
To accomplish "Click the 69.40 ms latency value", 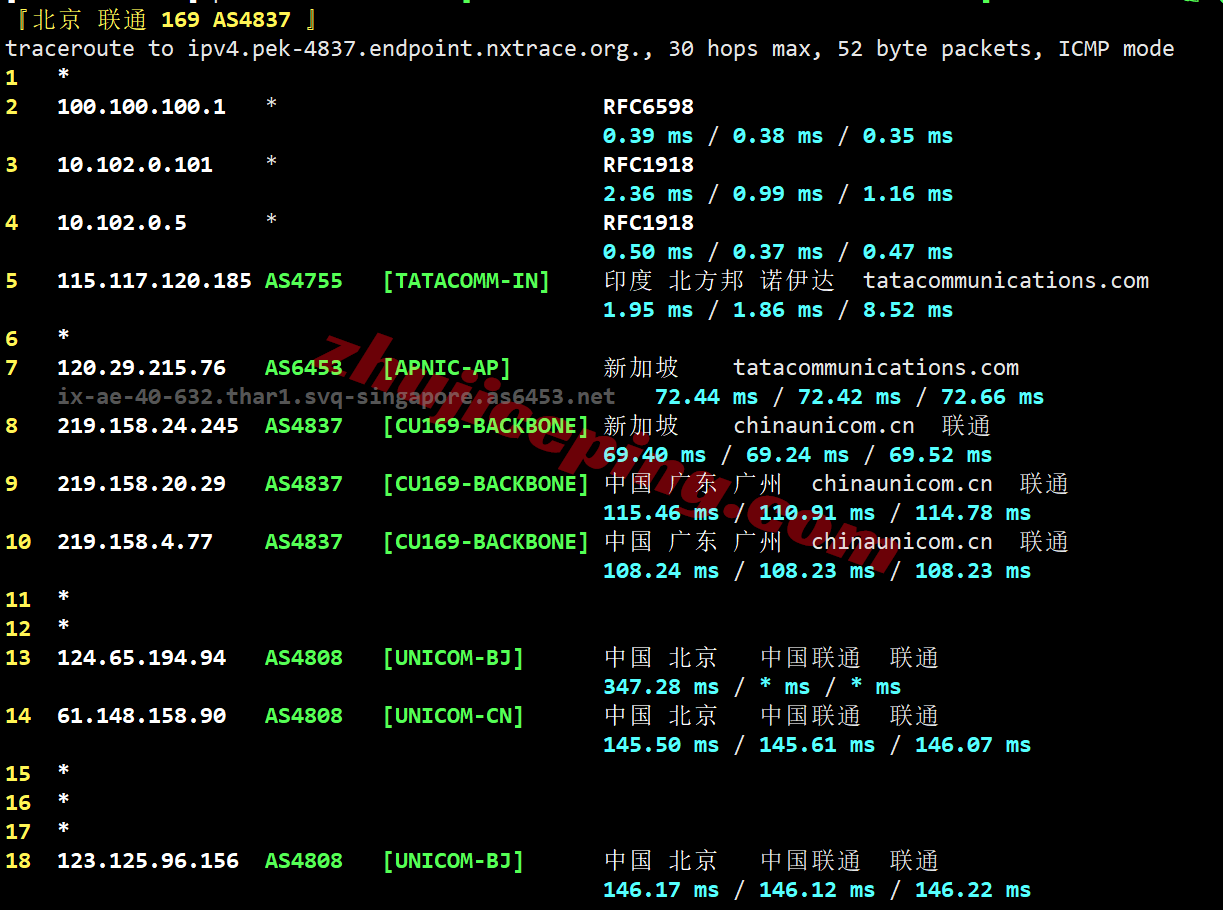I will (x=655, y=454).
